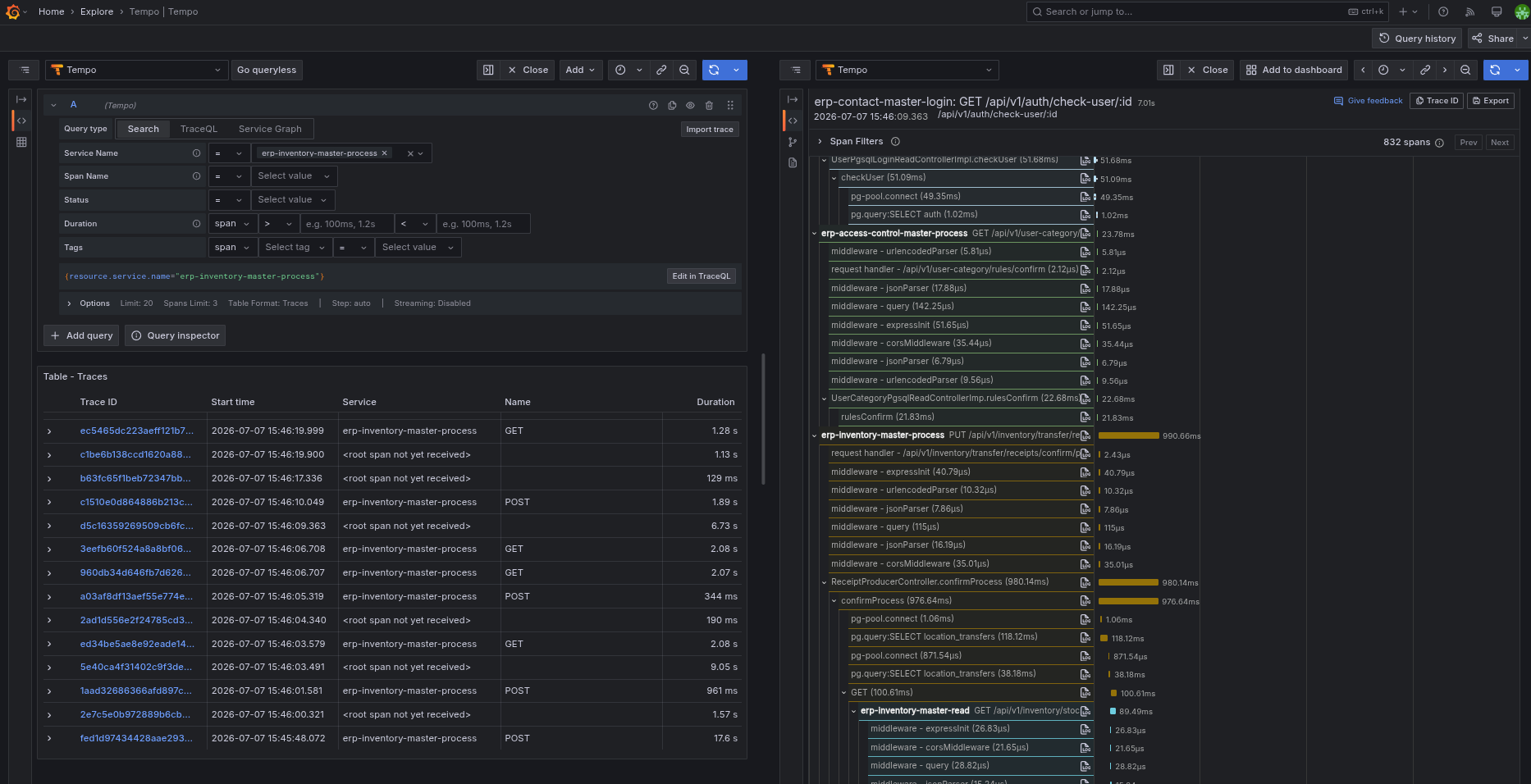This screenshot has height=784, width=1531.
Task: Toggle visibility of query A
Action: pyautogui.click(x=690, y=105)
